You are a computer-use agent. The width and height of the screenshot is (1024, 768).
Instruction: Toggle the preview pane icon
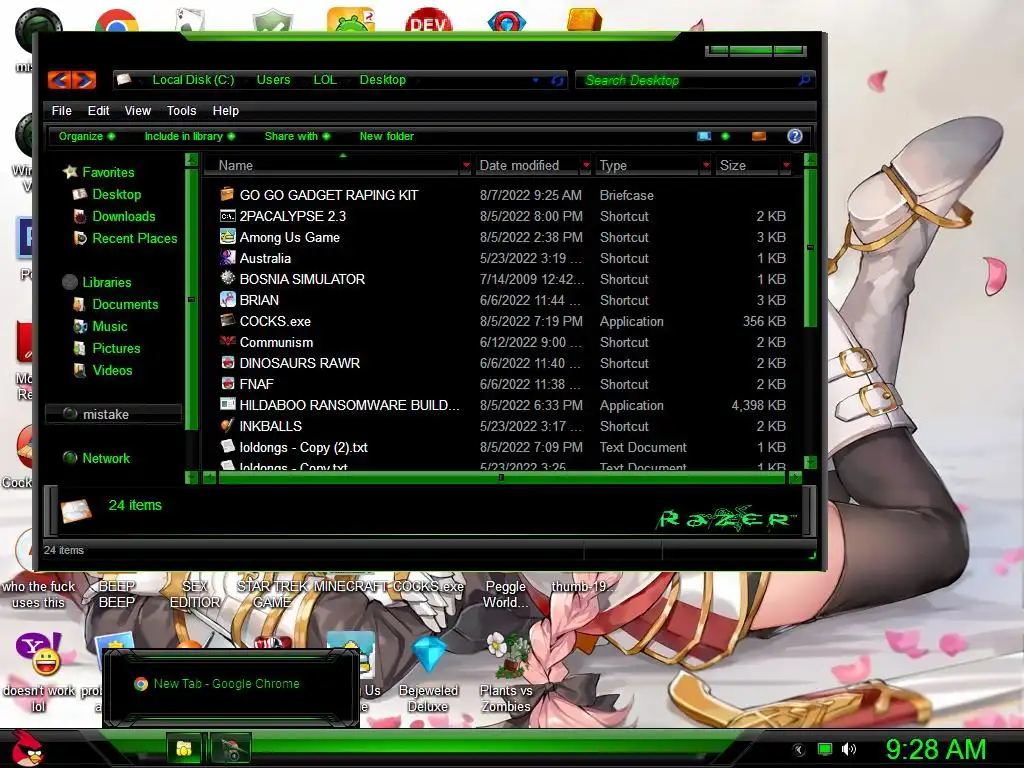point(759,136)
